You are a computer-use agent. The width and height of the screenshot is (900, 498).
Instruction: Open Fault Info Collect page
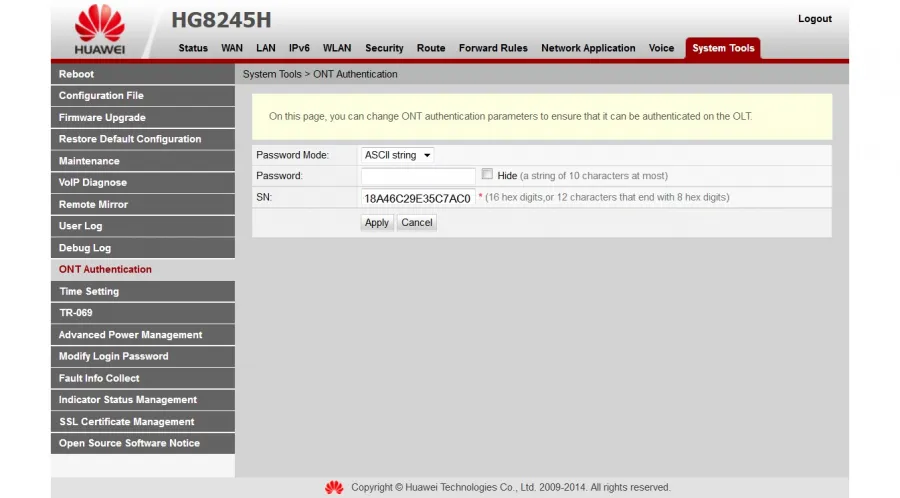pyautogui.click(x=143, y=378)
